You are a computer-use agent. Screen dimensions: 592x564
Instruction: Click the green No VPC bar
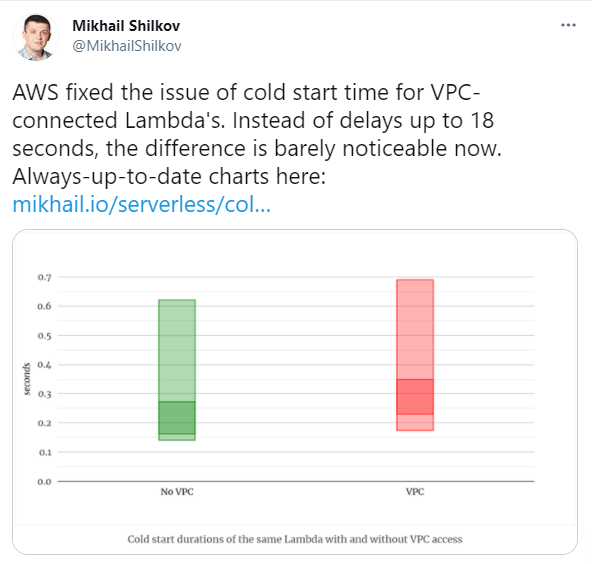[177, 370]
